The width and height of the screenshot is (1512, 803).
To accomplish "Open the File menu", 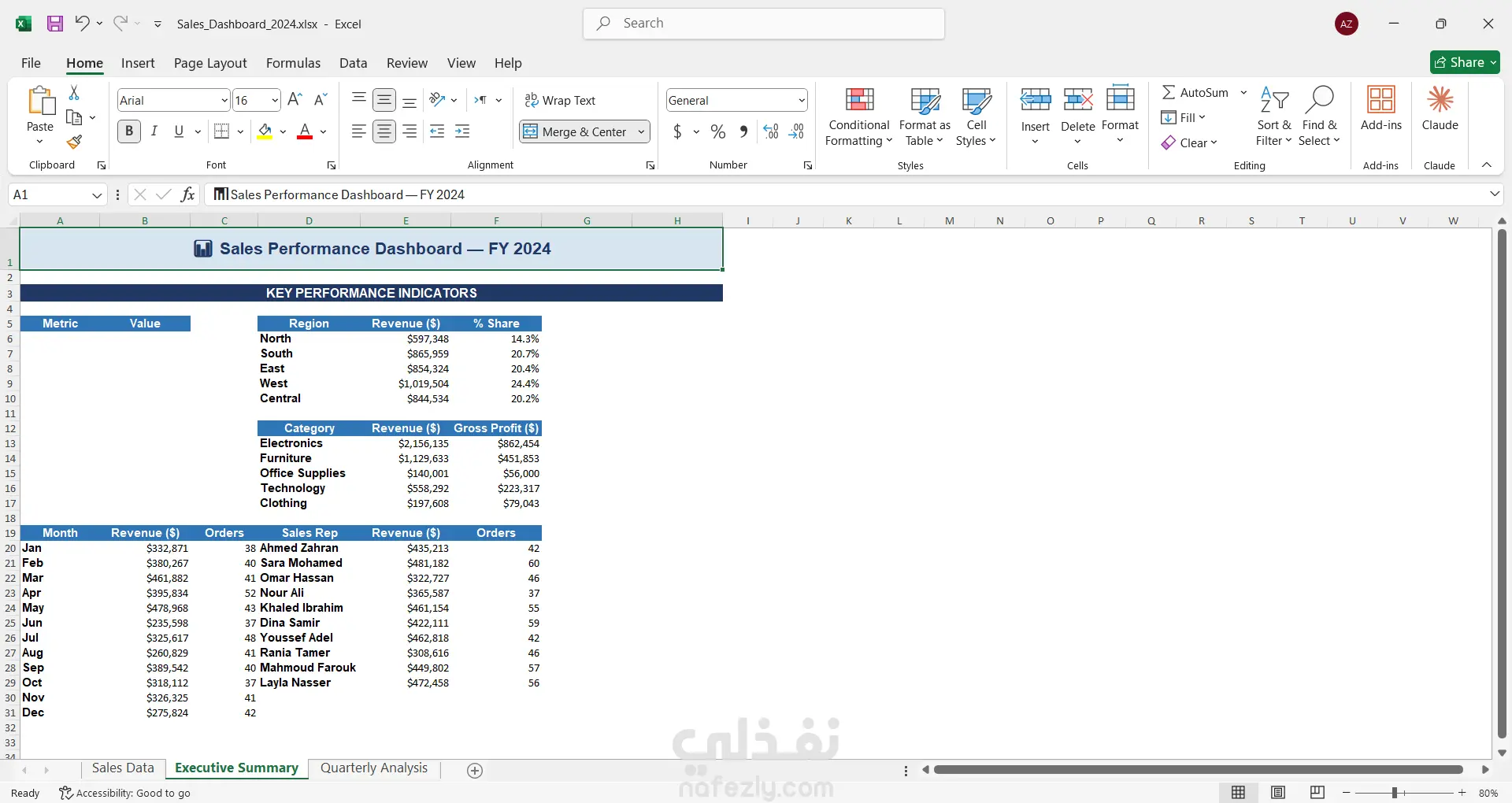I will [31, 63].
